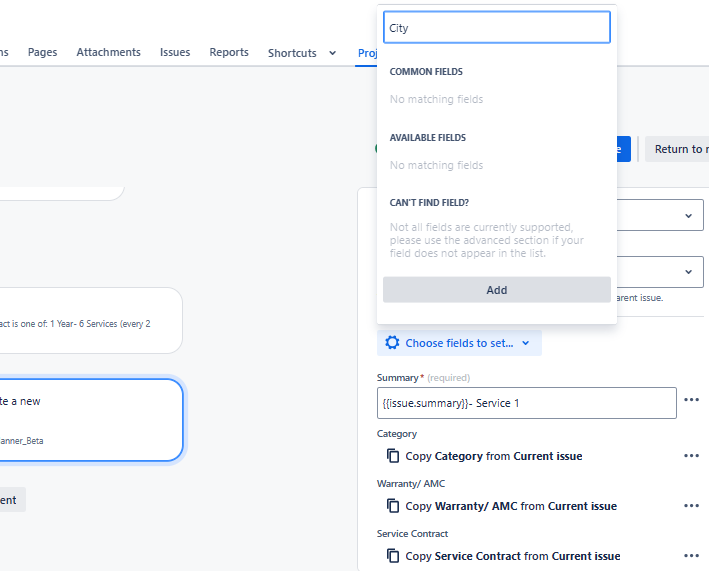
Task: Click the Summary text field
Action: pos(526,403)
